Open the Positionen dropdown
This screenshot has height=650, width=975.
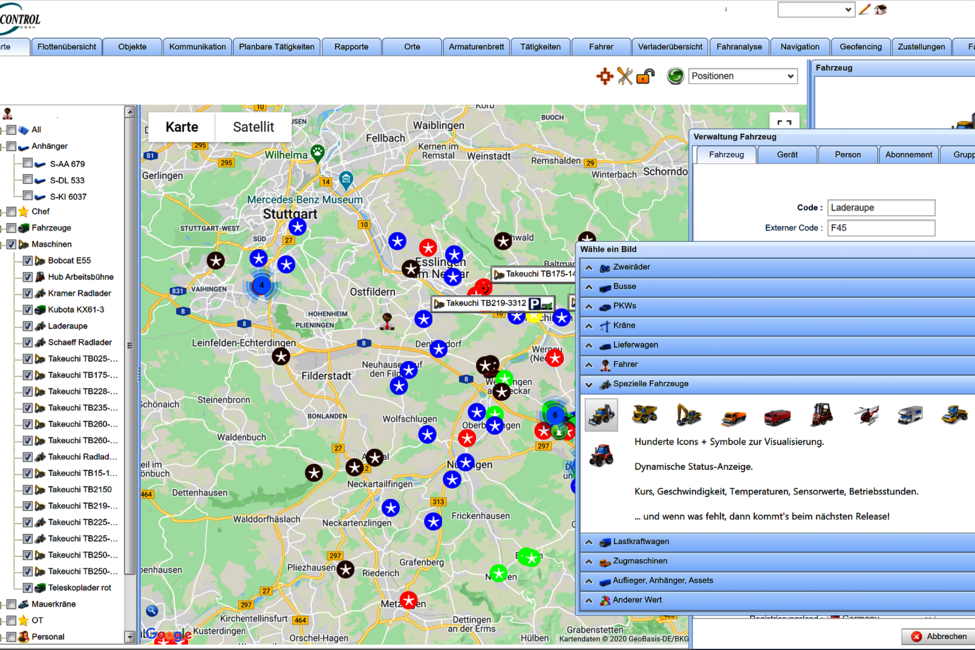(742, 76)
